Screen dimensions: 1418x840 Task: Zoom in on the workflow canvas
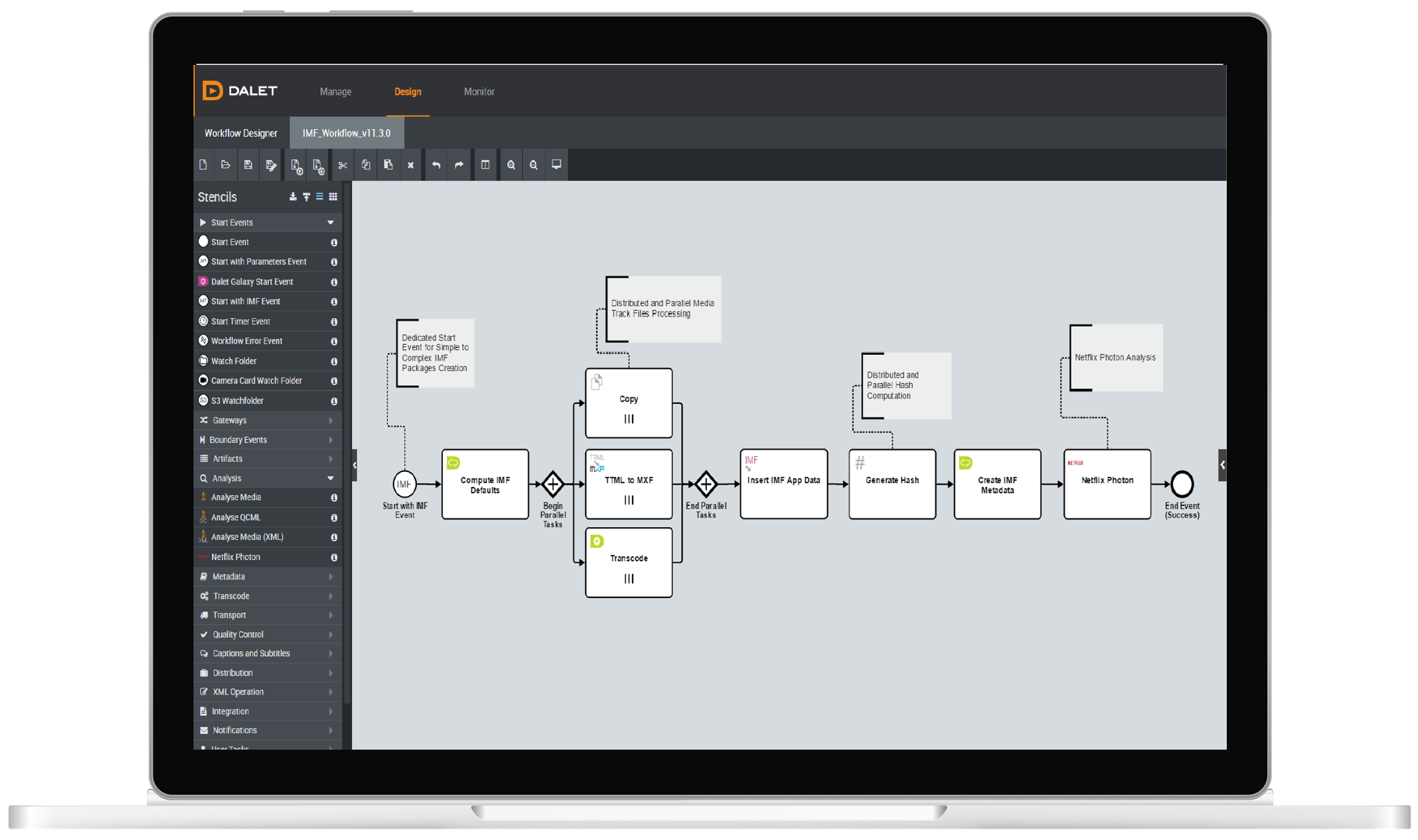(x=511, y=165)
